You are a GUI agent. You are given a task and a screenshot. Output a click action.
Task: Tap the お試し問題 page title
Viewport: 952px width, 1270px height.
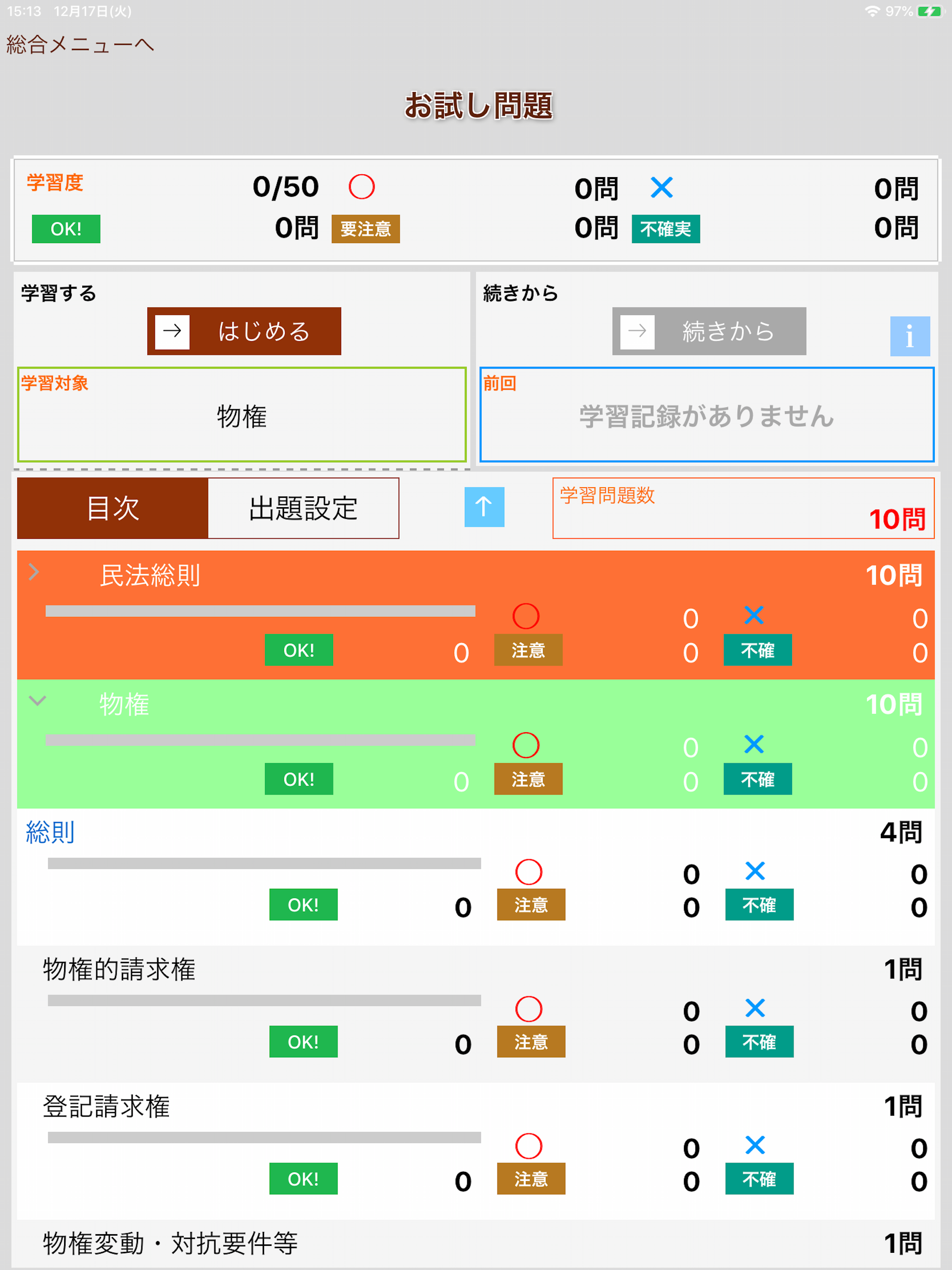(x=478, y=106)
